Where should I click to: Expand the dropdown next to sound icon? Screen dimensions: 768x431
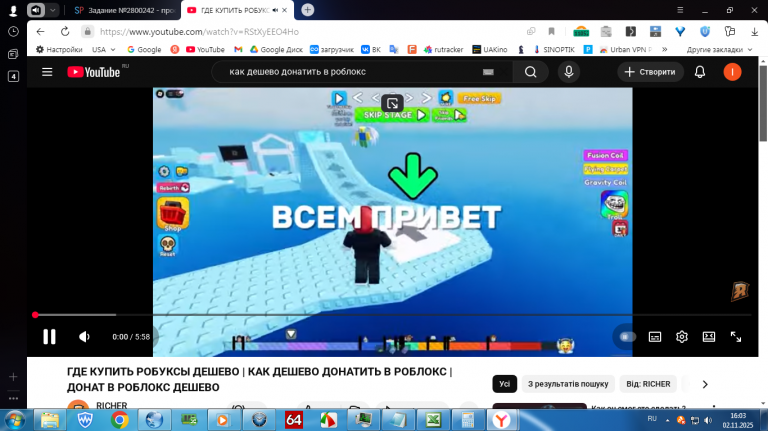point(52,10)
